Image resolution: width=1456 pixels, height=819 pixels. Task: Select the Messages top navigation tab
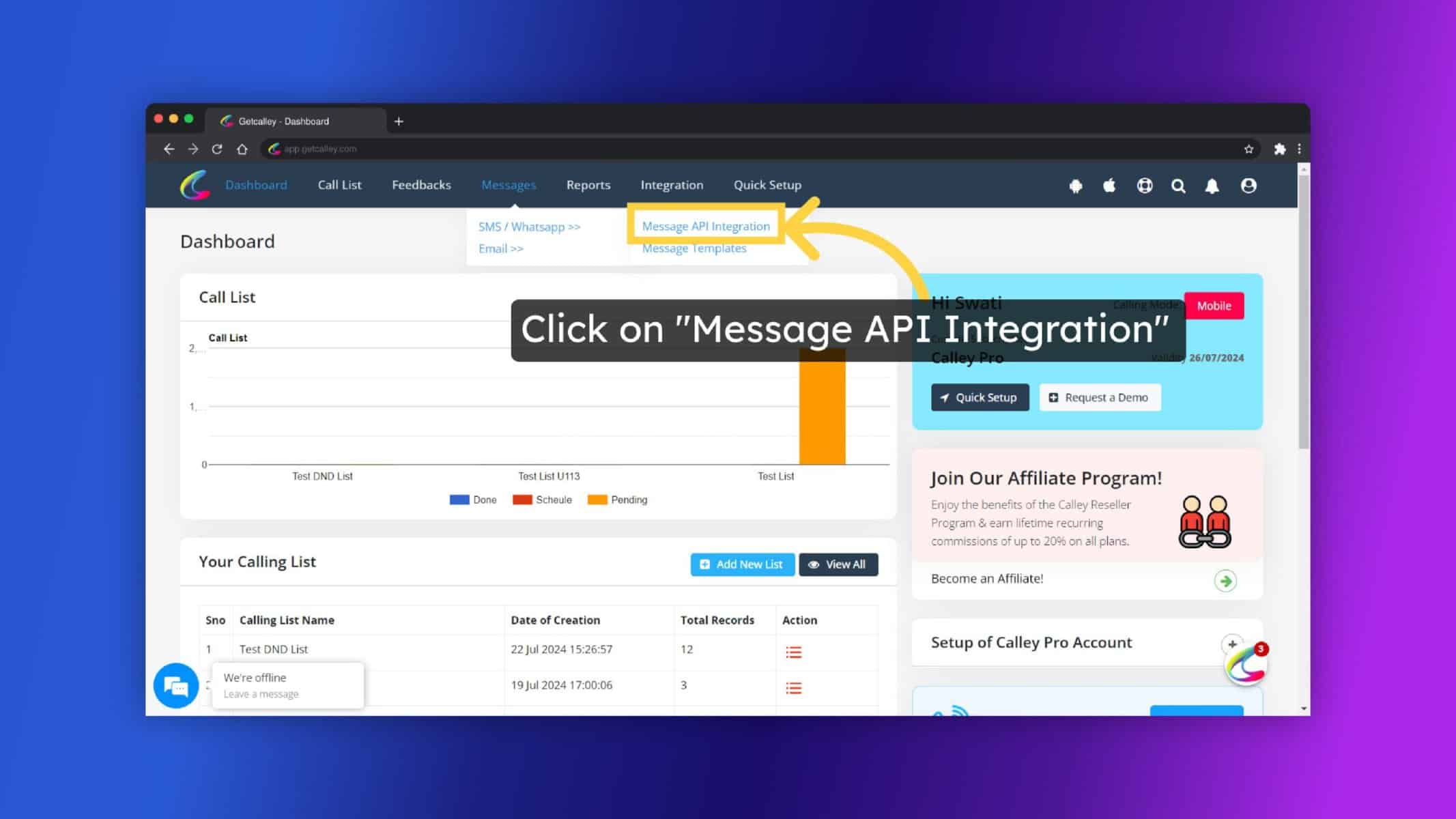(x=509, y=185)
